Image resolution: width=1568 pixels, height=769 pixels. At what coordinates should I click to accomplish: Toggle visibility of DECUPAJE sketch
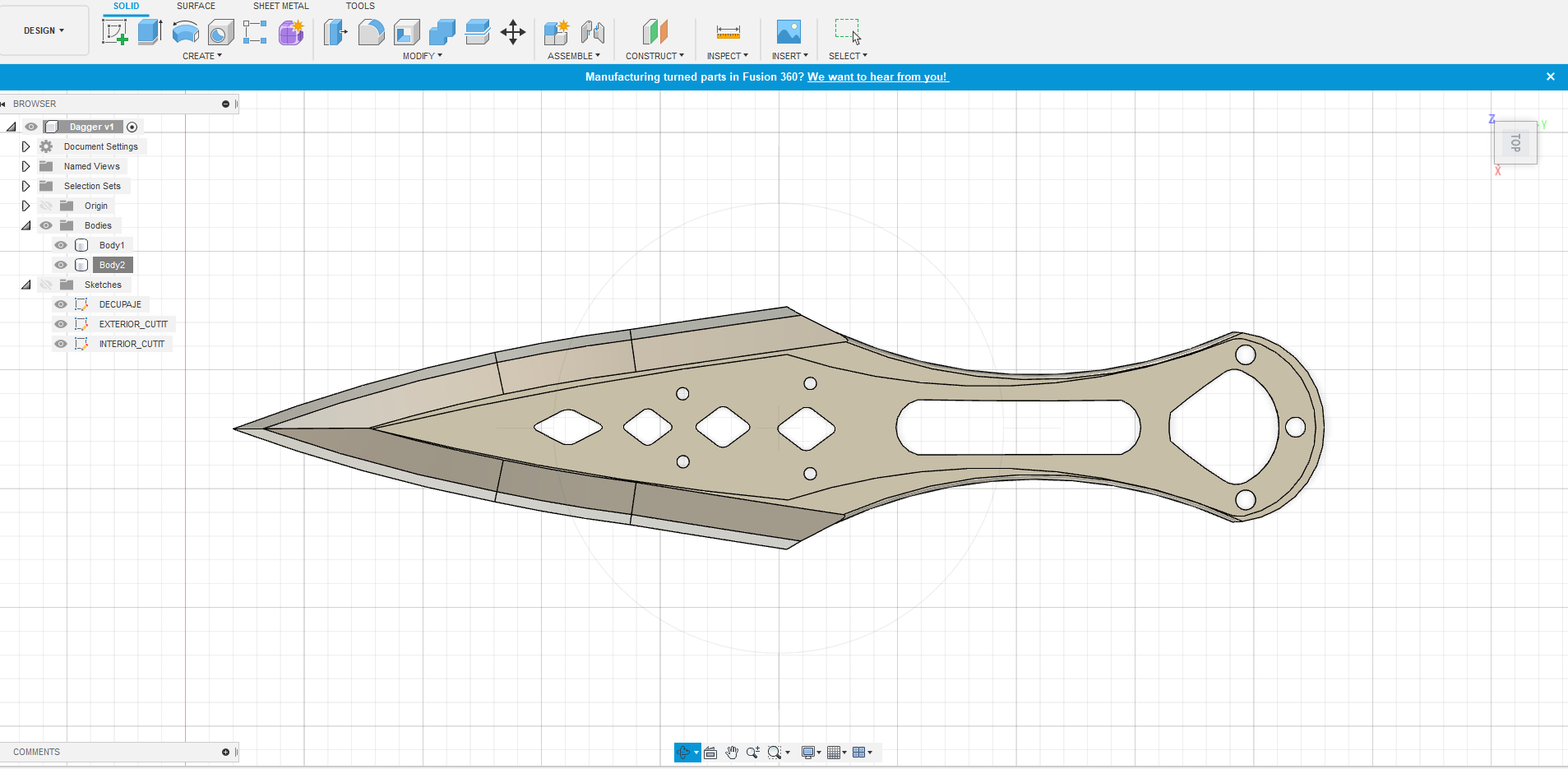[x=61, y=303]
